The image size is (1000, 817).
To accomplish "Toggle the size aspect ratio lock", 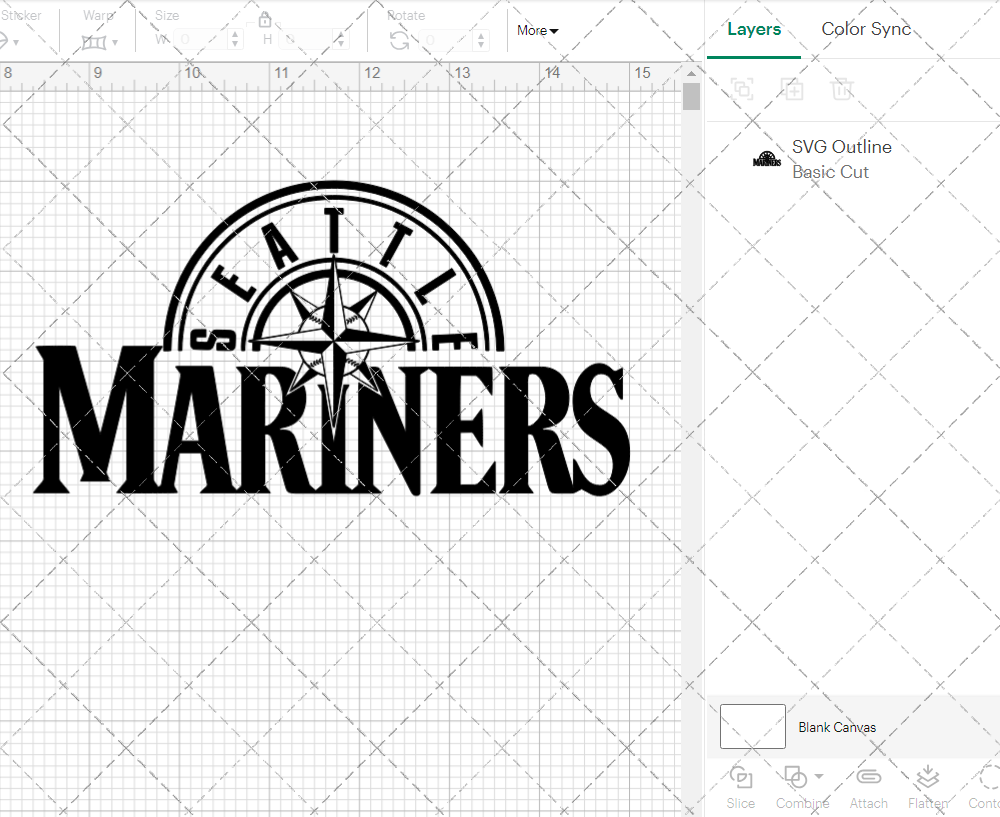I will (265, 20).
